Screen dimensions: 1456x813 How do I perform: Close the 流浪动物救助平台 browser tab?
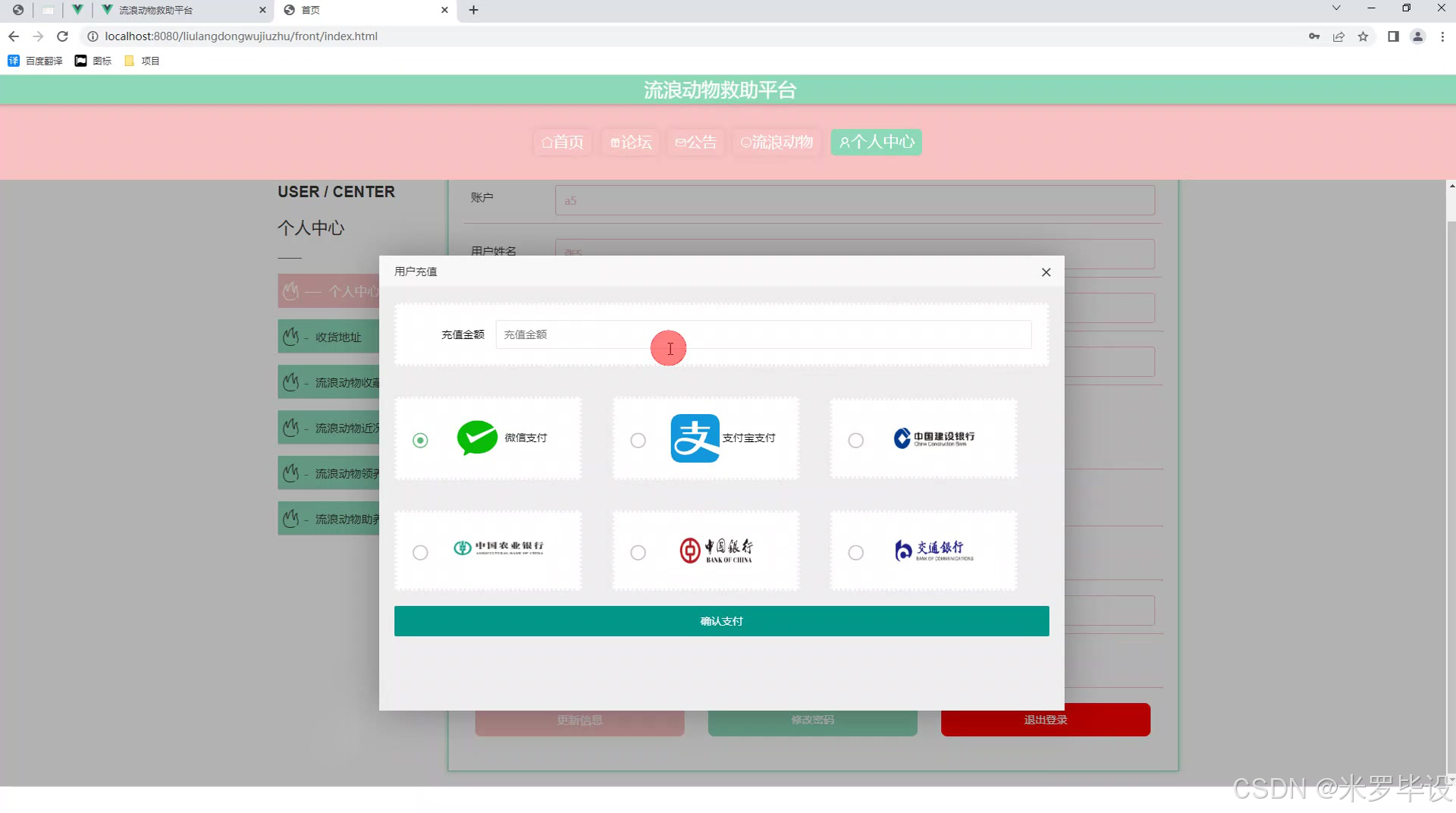click(x=262, y=10)
